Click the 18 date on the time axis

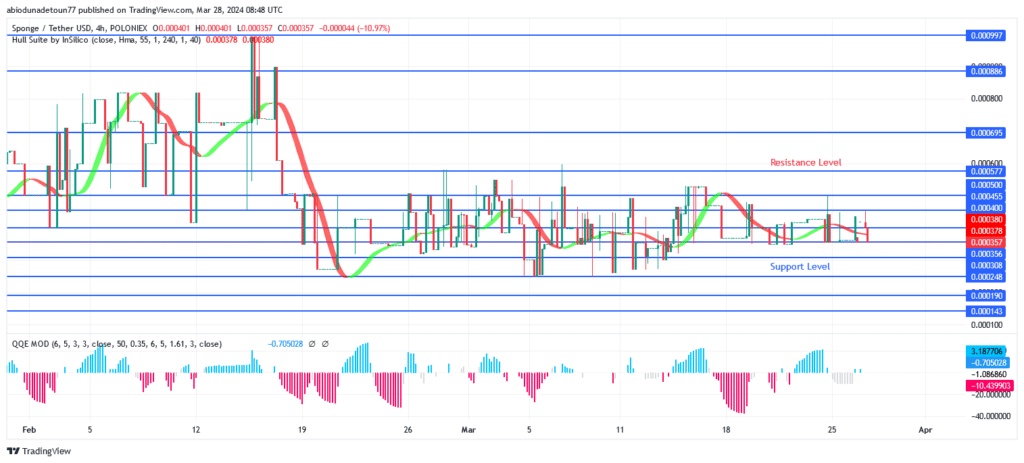(x=726, y=430)
